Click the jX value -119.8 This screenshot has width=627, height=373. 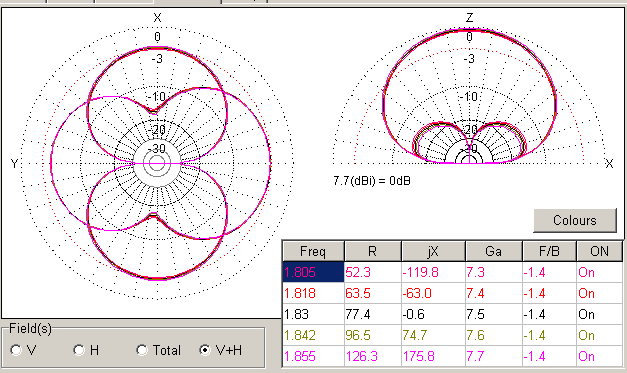coord(433,272)
